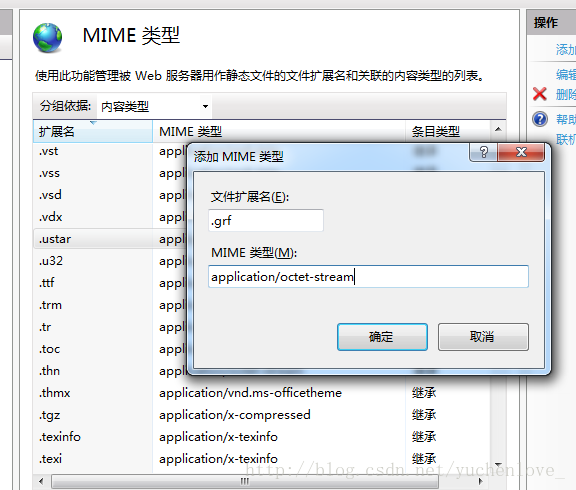
Task: Click the blue help question mark icon
Action: click(x=540, y=119)
